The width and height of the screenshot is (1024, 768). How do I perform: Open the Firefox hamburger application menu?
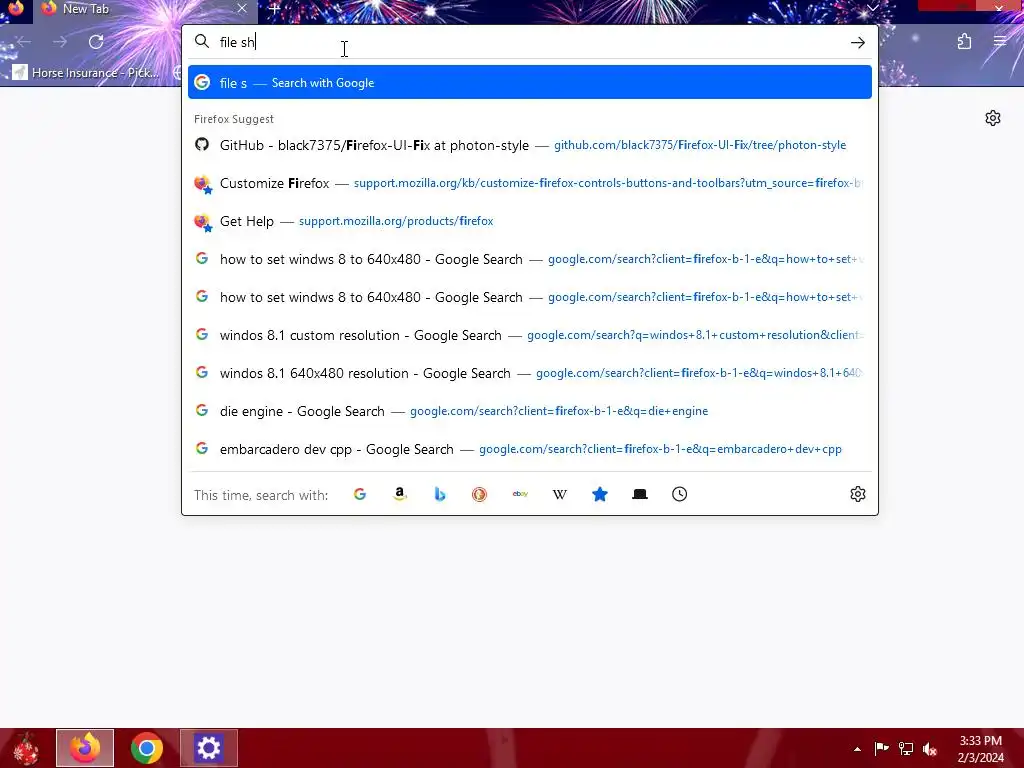coord(1000,42)
